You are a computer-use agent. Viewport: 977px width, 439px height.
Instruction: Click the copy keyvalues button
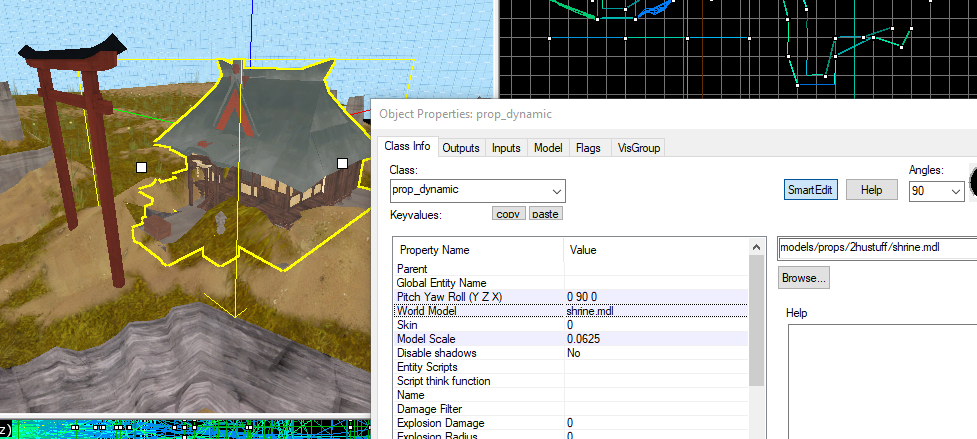[508, 214]
